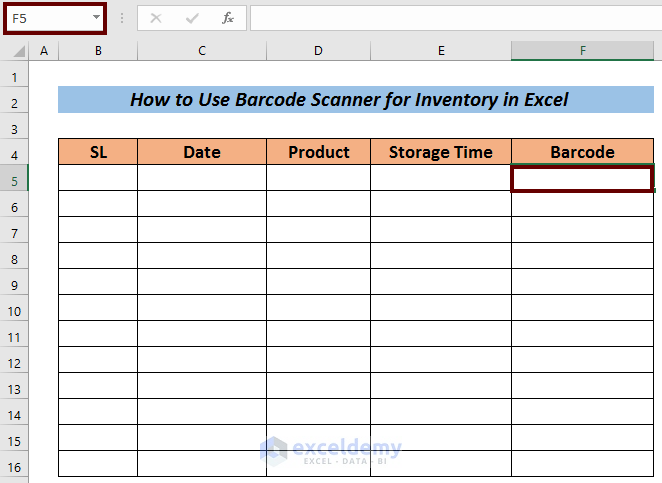This screenshot has width=662, height=483.
Task: Click the Insert Function fx icon
Action: click(228, 18)
